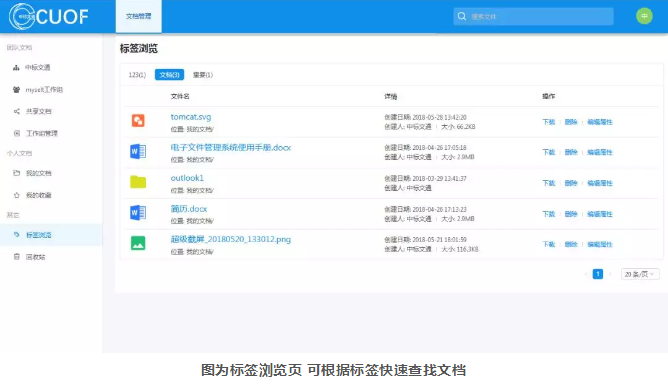Download the outlook1 folder
The width and height of the screenshot is (668, 392).
coord(549,183)
